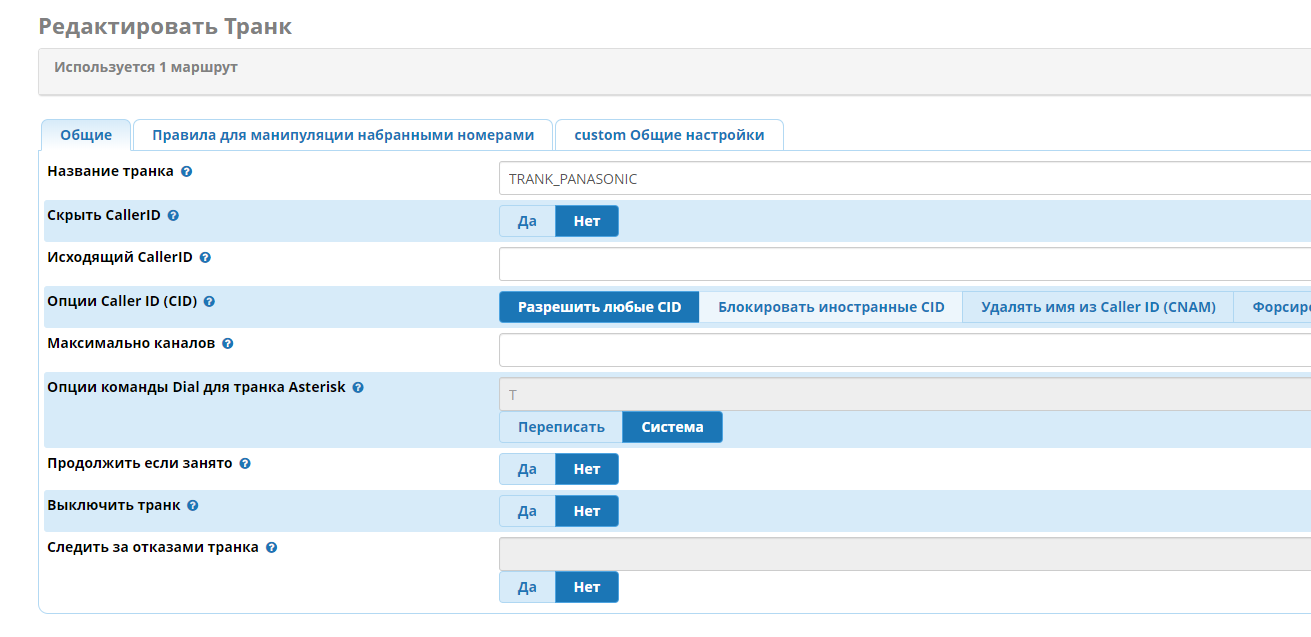This screenshot has height=637, width=1311.
Task: Enable Следить за отказами транка with Да
Action: click(527, 587)
